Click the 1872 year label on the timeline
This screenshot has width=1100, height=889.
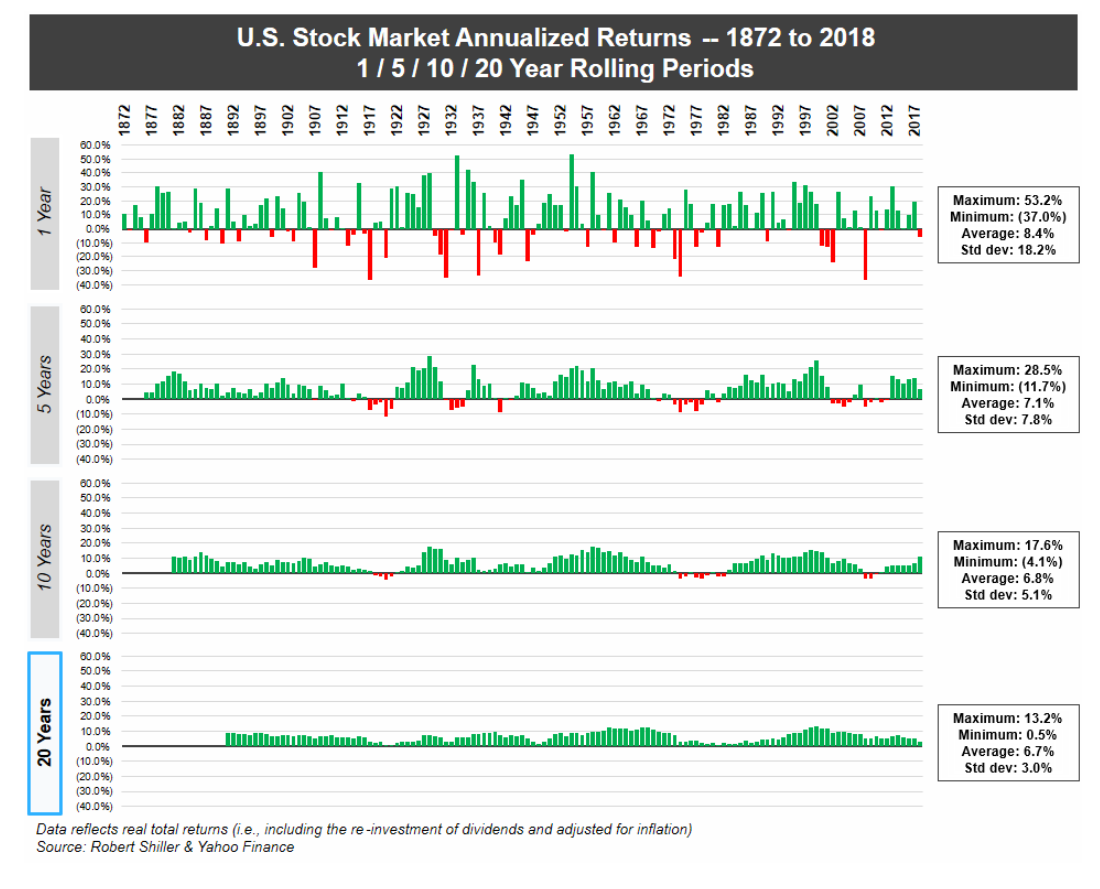125,118
